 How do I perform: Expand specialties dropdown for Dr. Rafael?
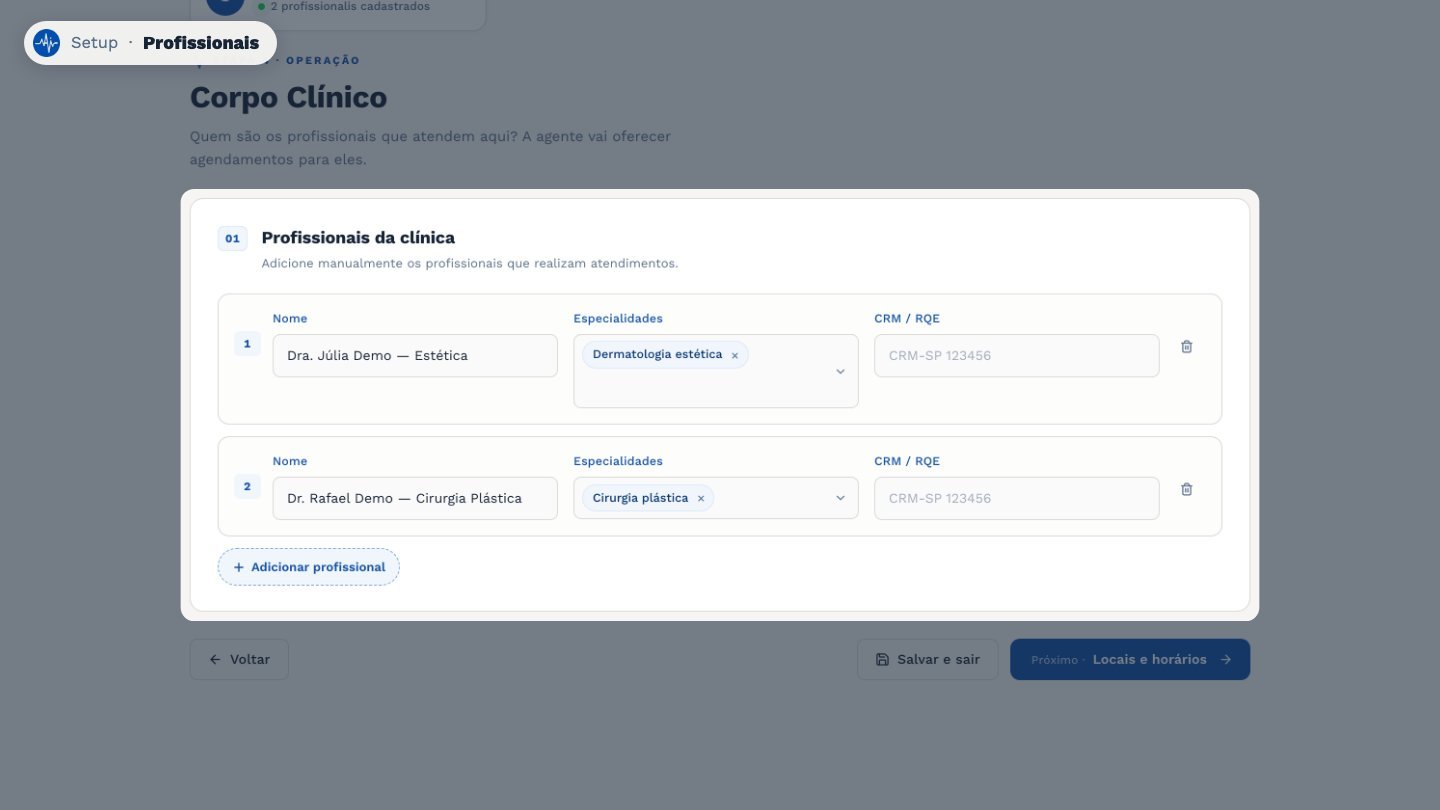[x=840, y=498]
